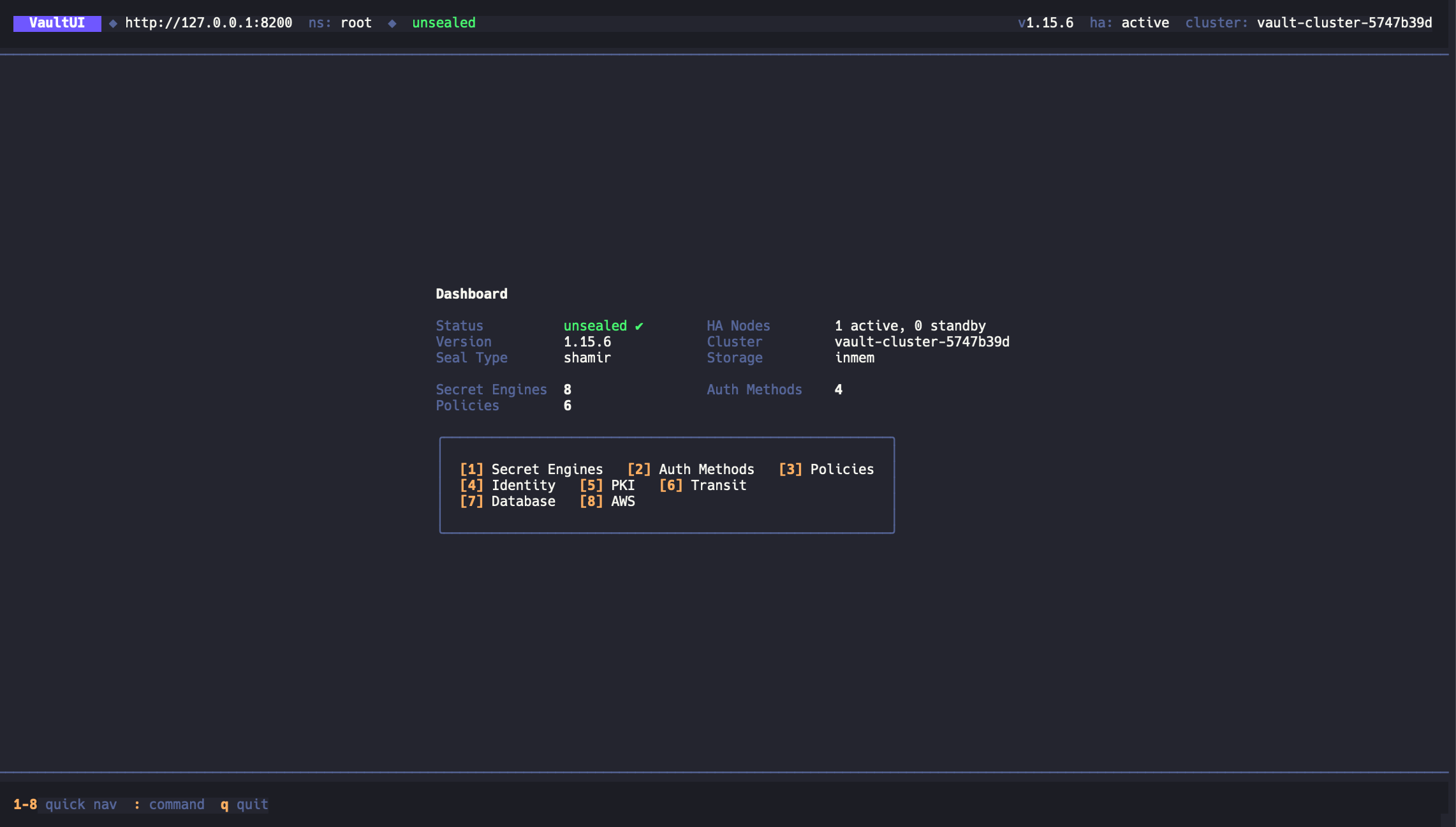Click the Seal Type value shamir

(x=587, y=358)
